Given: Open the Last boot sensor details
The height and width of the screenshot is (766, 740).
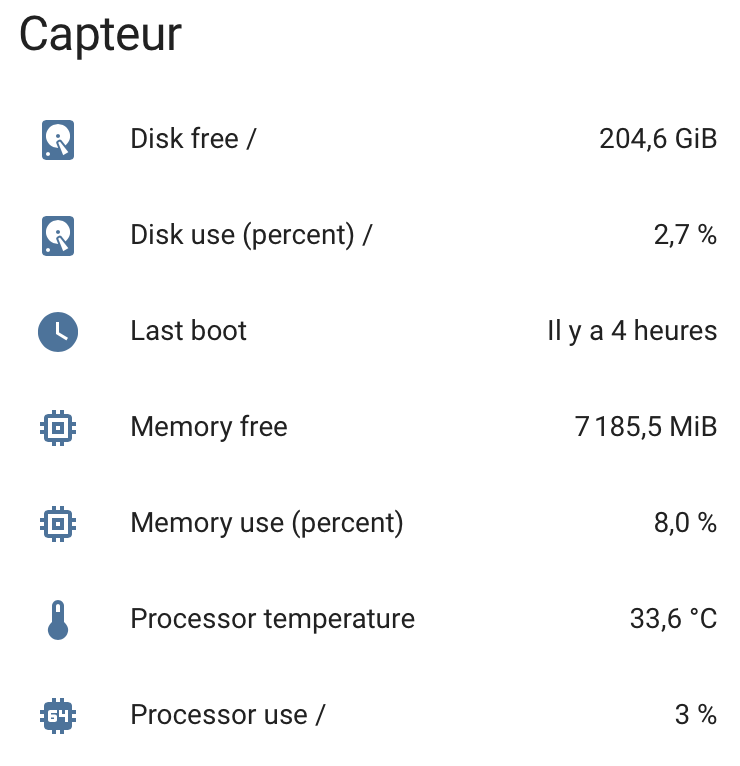Looking at the screenshot, I should coord(188,331).
